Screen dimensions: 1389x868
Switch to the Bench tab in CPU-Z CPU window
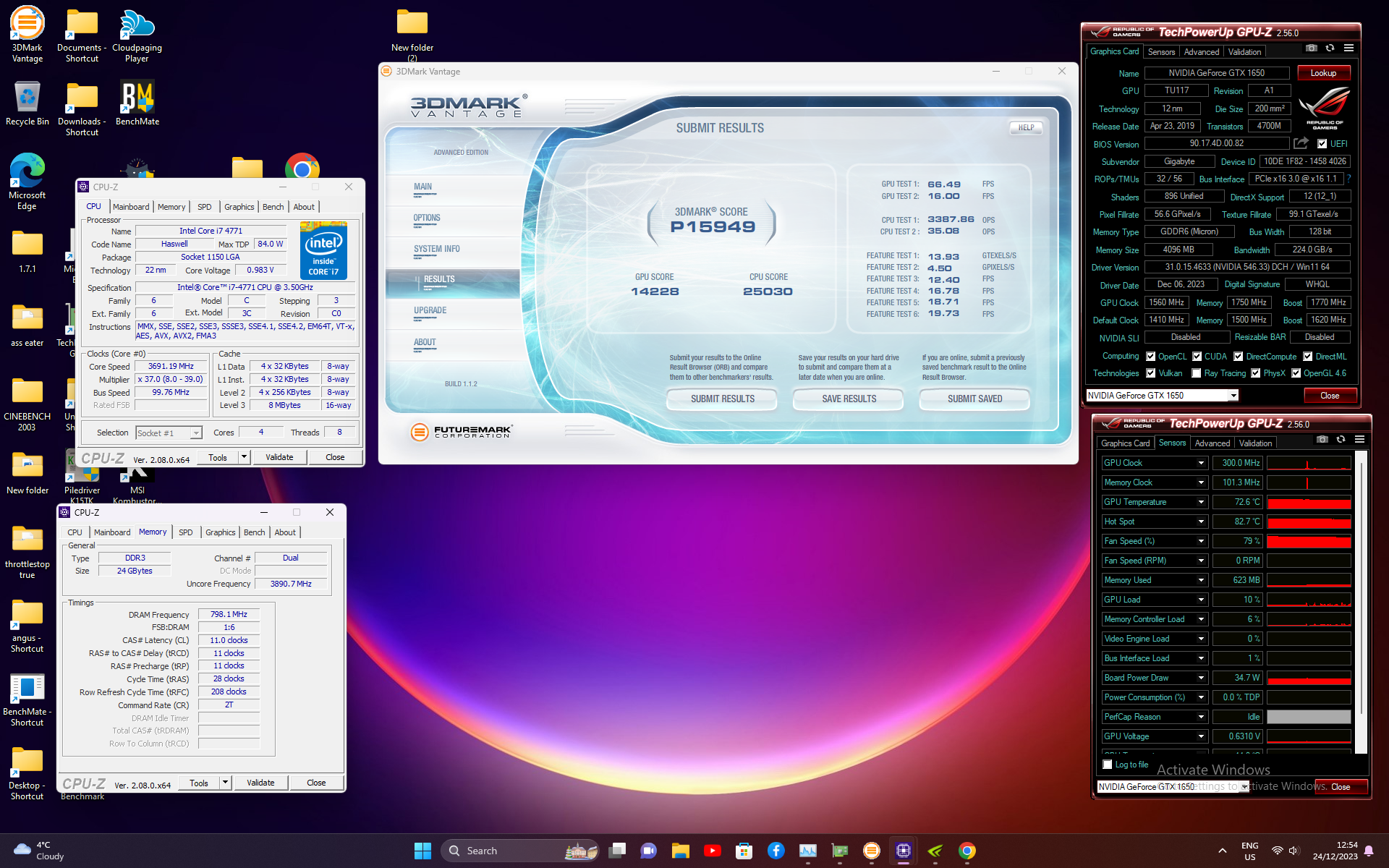[273, 207]
